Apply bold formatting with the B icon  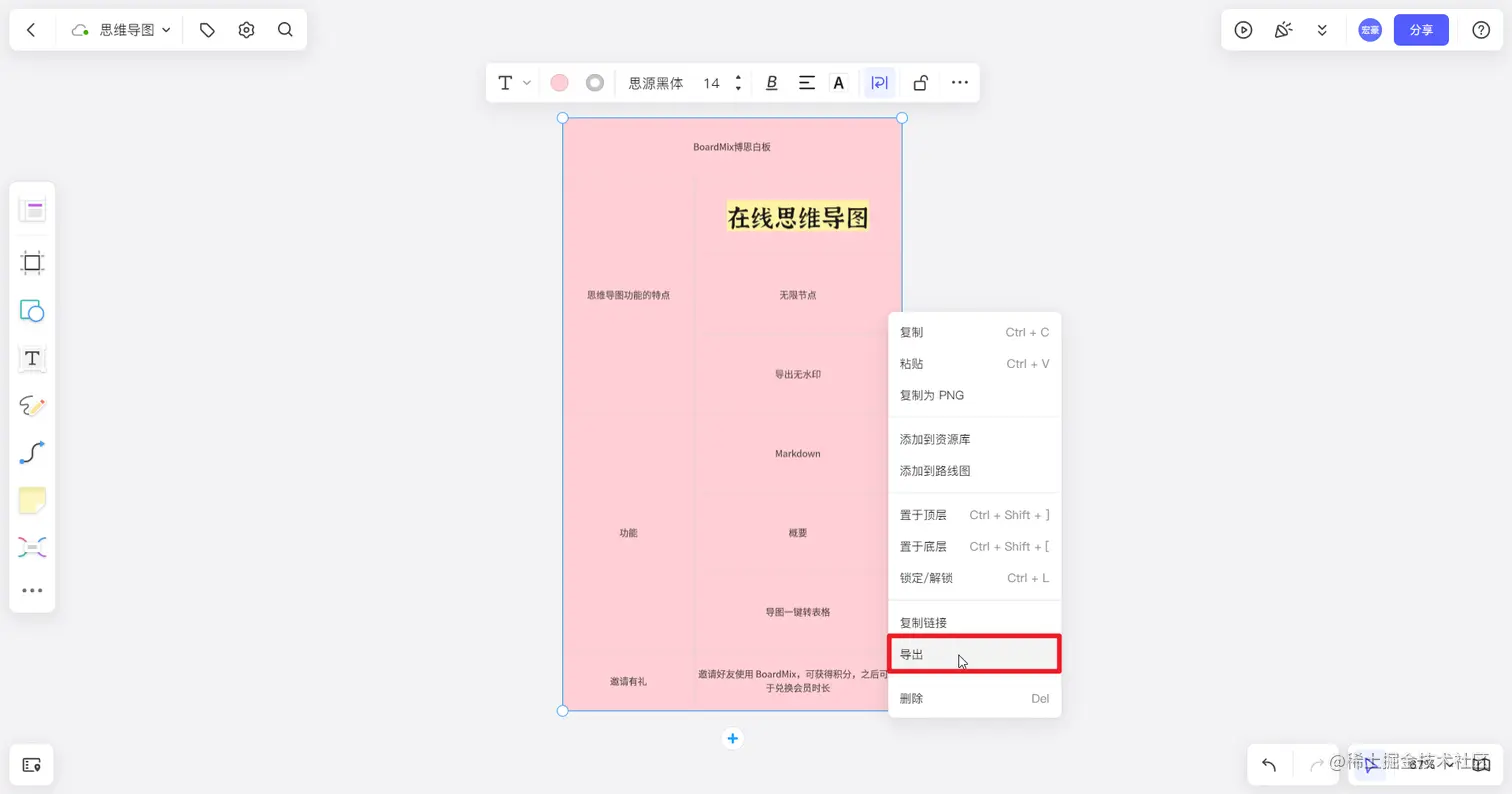click(x=771, y=83)
